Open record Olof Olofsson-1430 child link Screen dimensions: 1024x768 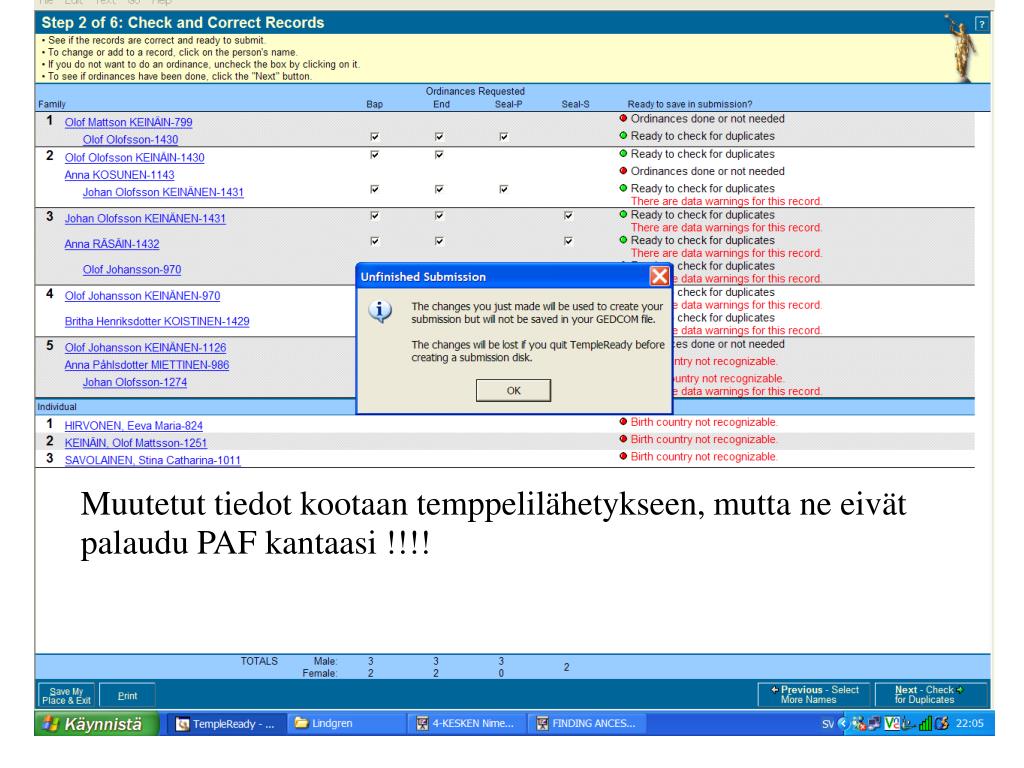tap(131, 139)
